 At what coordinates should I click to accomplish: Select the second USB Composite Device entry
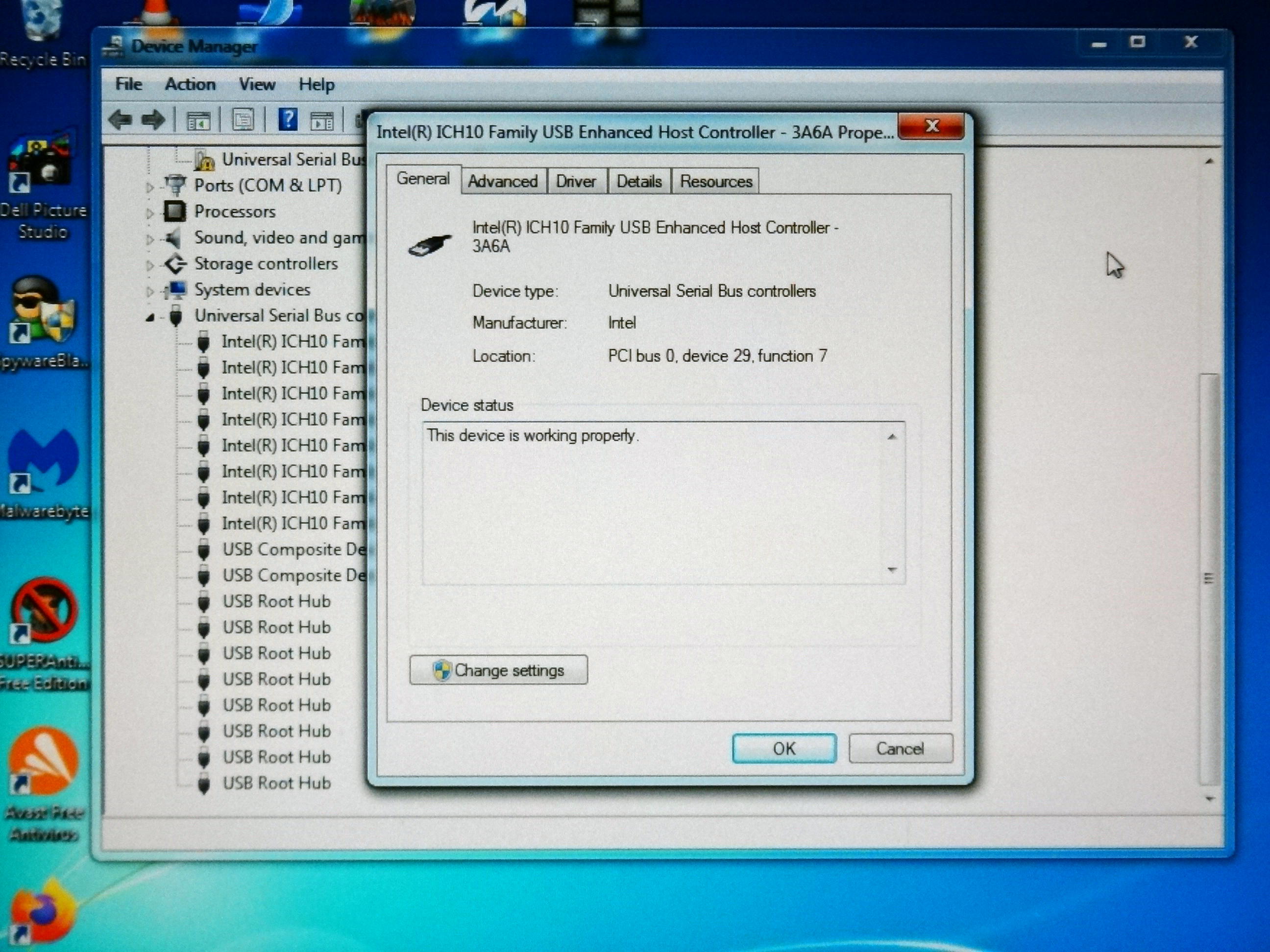pos(294,575)
